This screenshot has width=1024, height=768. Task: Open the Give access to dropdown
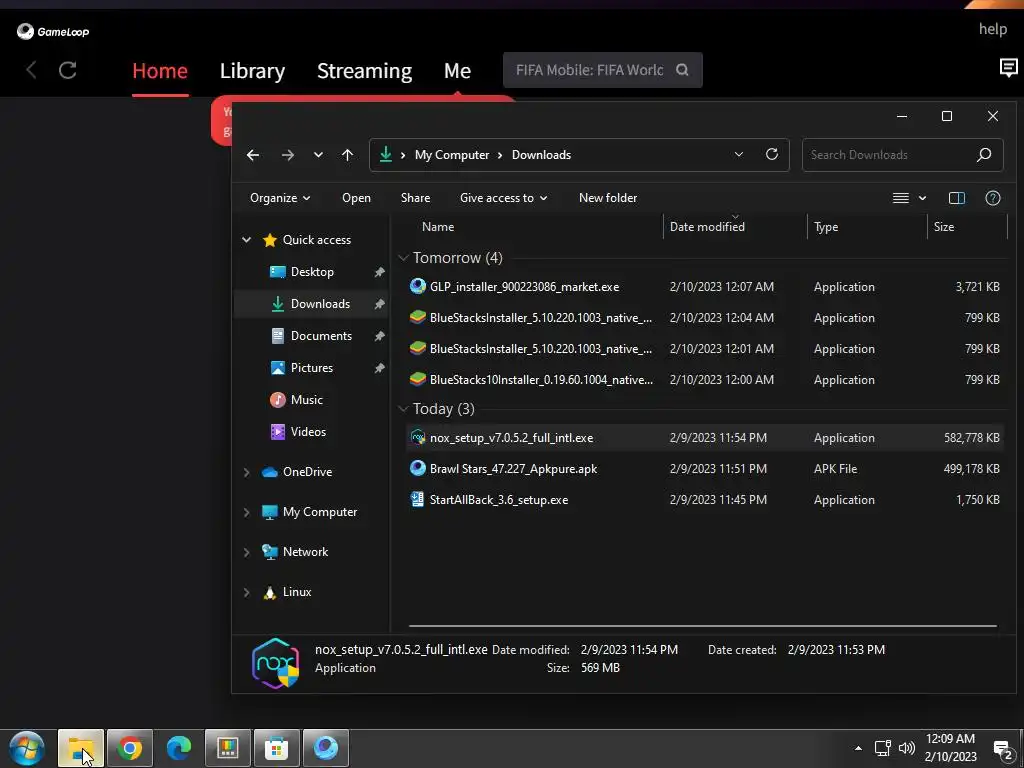tap(503, 198)
